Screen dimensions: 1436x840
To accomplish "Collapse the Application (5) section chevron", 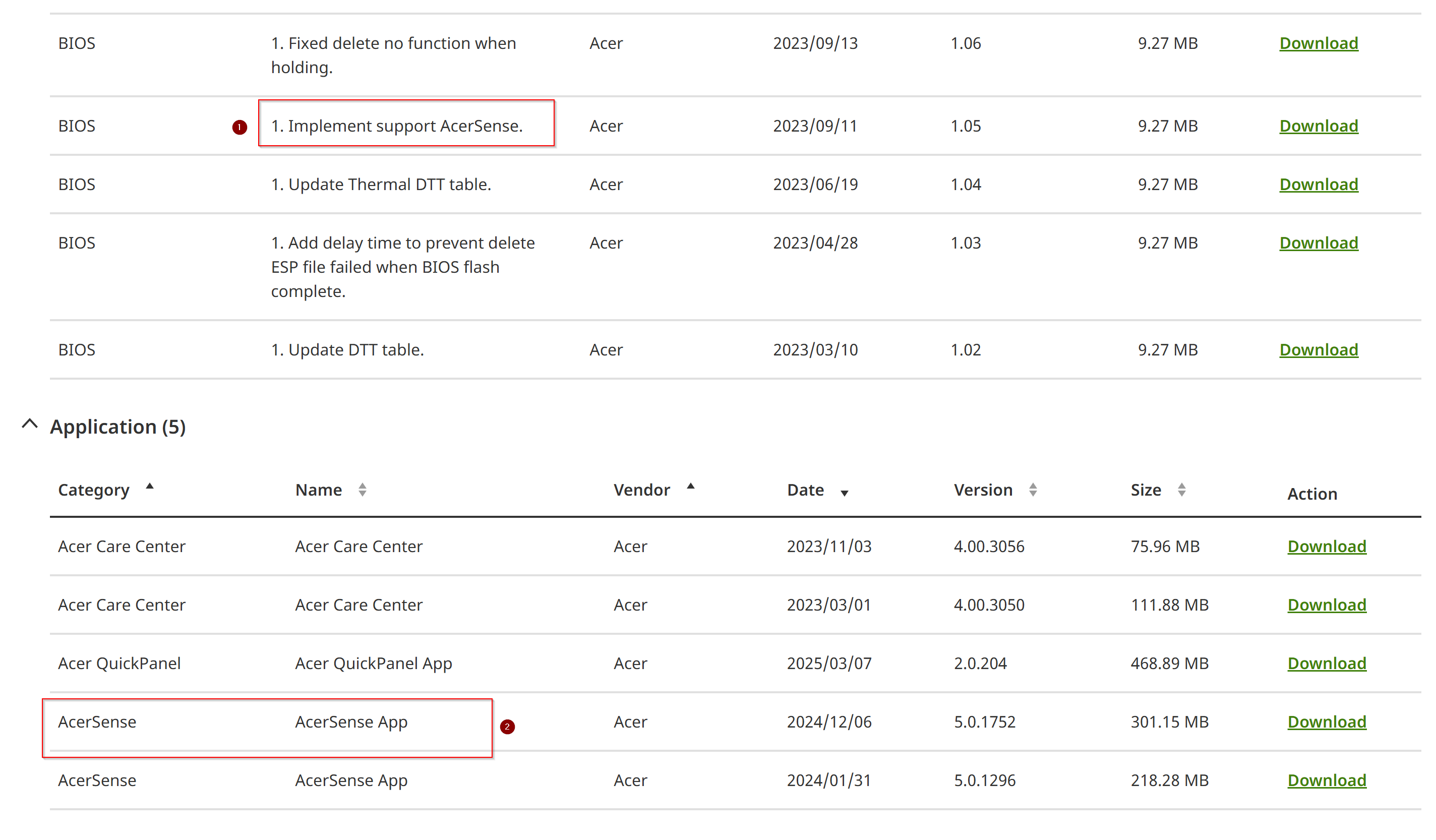I will point(30,424).
